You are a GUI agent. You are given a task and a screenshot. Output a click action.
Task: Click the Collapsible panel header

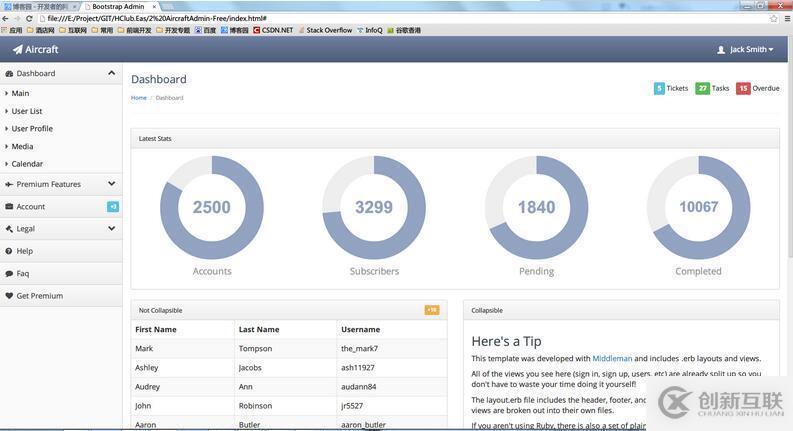621,310
